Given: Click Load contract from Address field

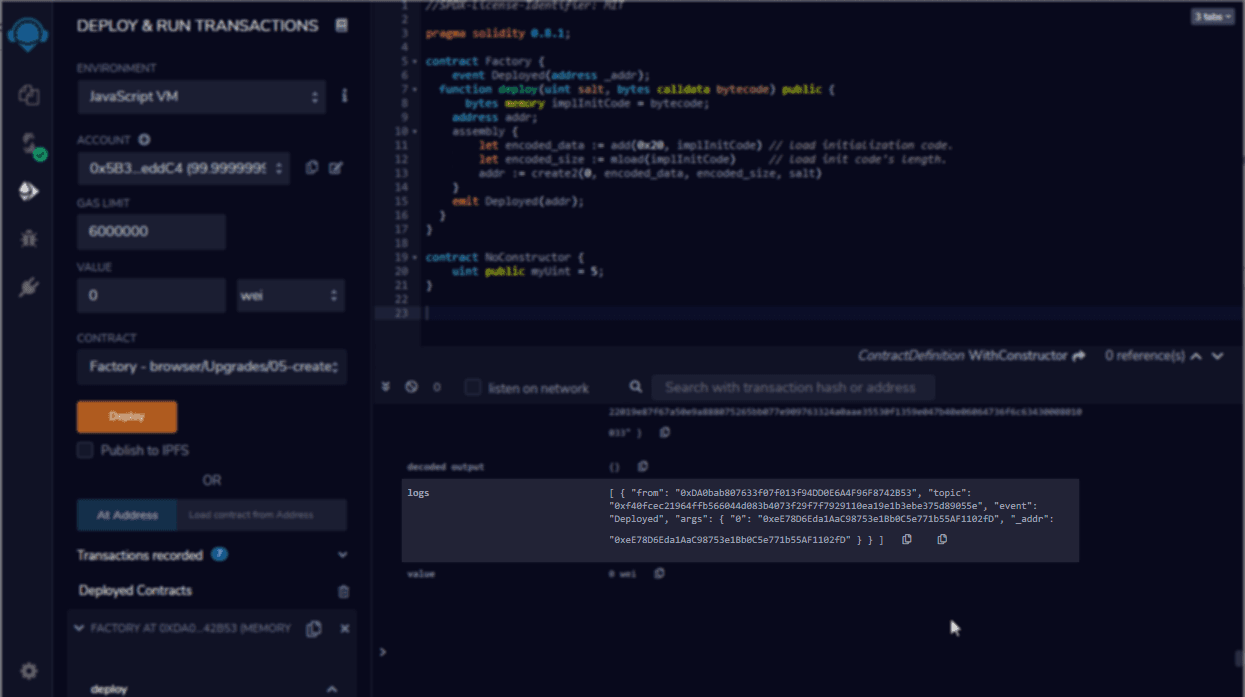Looking at the screenshot, I should pyautogui.click(x=262, y=515).
